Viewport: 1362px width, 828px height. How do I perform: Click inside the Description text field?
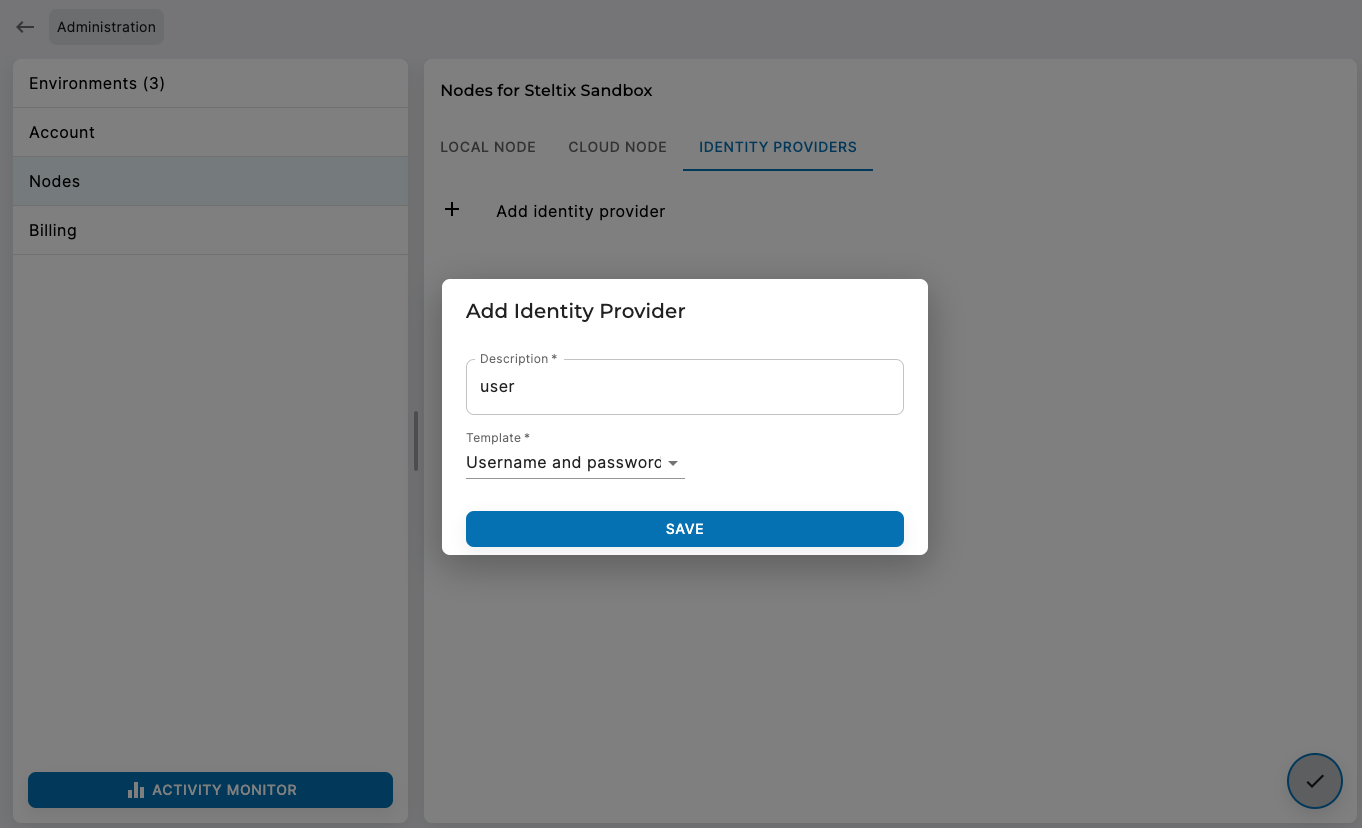tap(684, 387)
